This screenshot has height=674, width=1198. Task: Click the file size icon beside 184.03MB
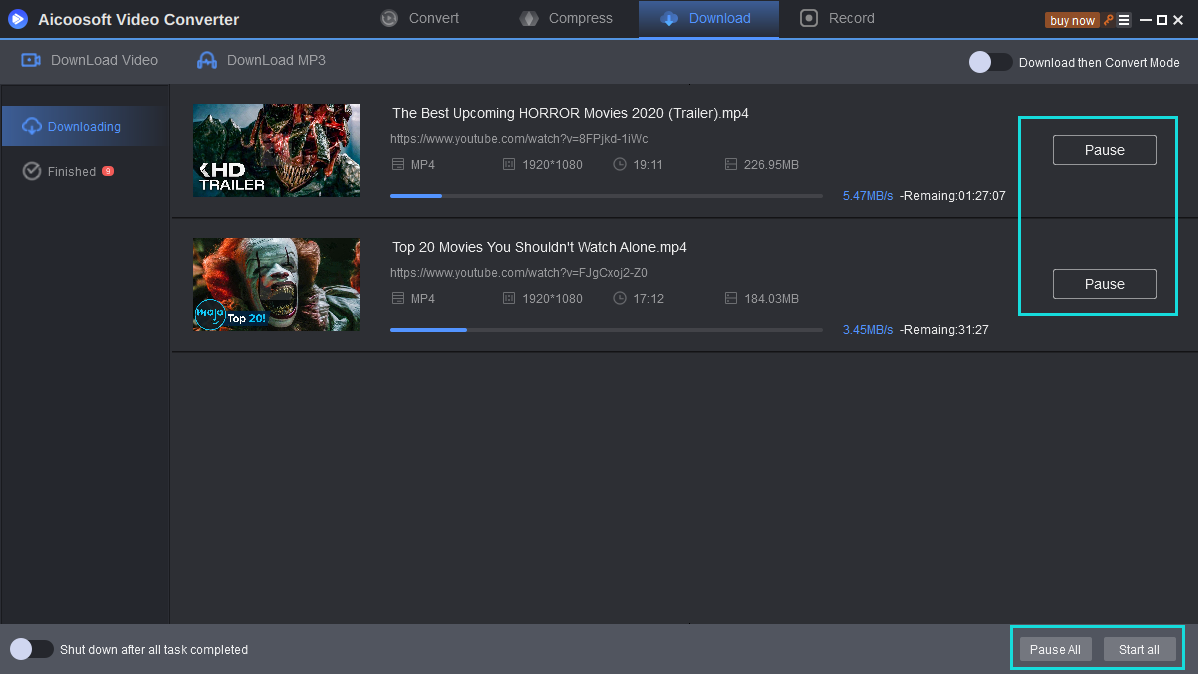coord(730,298)
